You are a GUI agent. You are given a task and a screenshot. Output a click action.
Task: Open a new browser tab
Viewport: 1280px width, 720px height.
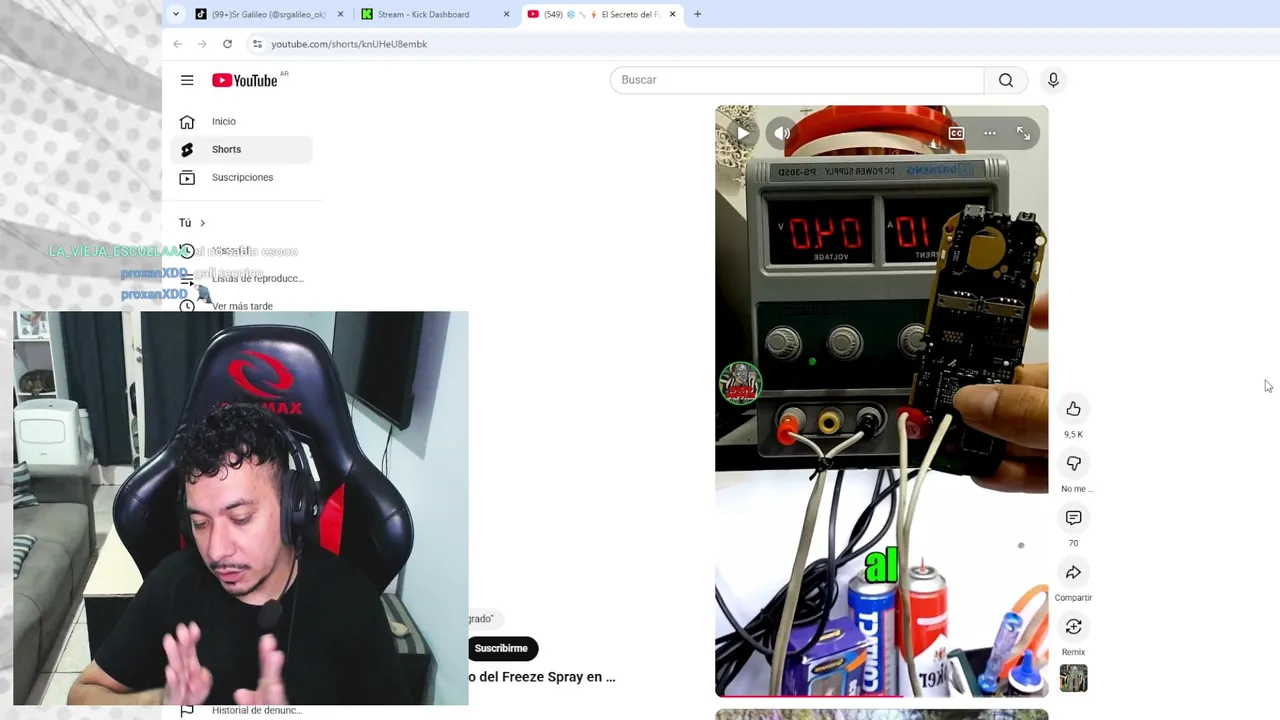(x=697, y=14)
